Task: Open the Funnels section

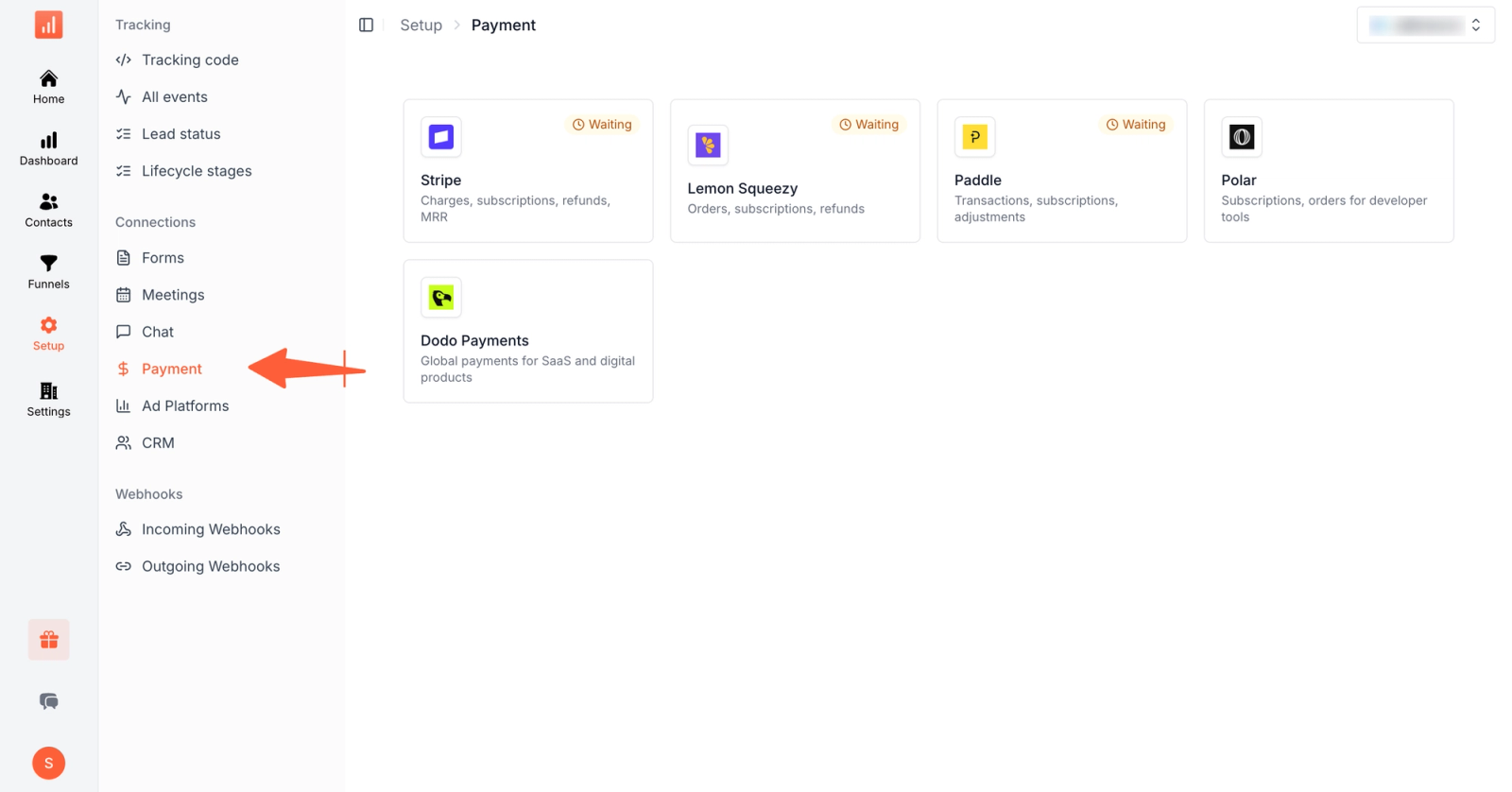Action: (48, 271)
